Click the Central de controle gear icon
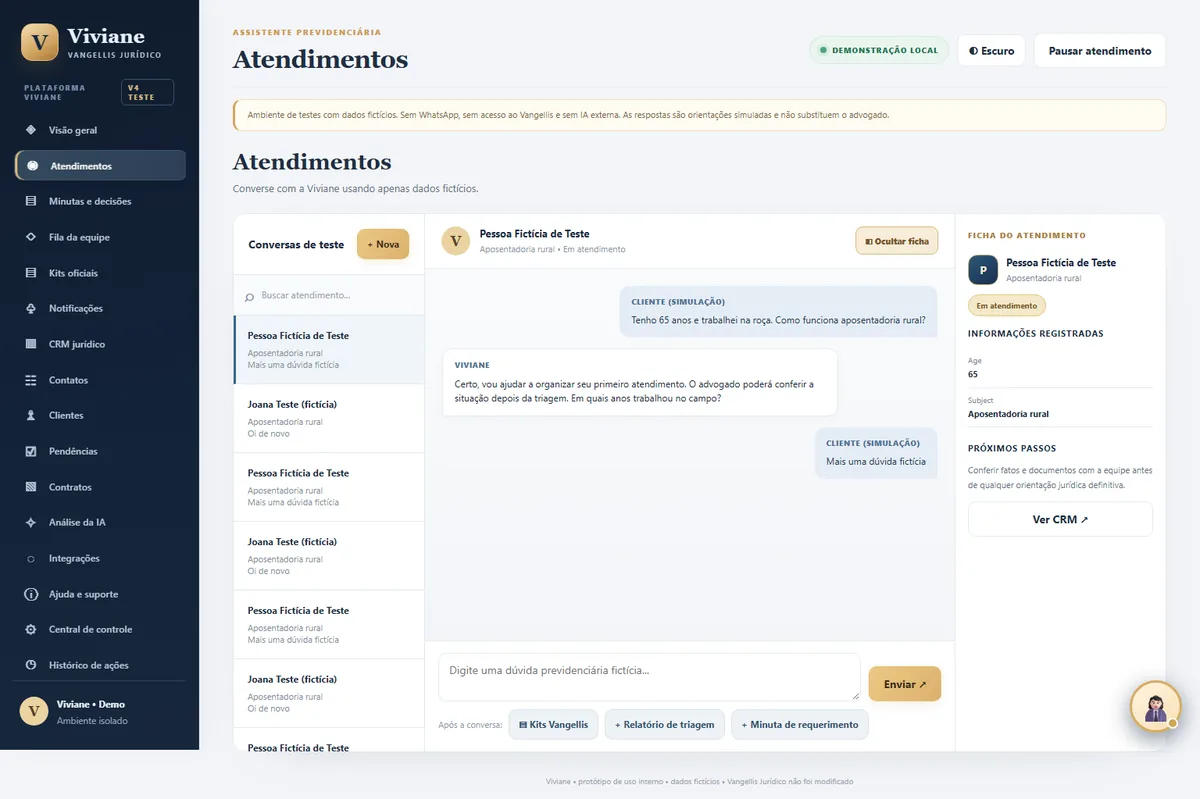 [31, 629]
